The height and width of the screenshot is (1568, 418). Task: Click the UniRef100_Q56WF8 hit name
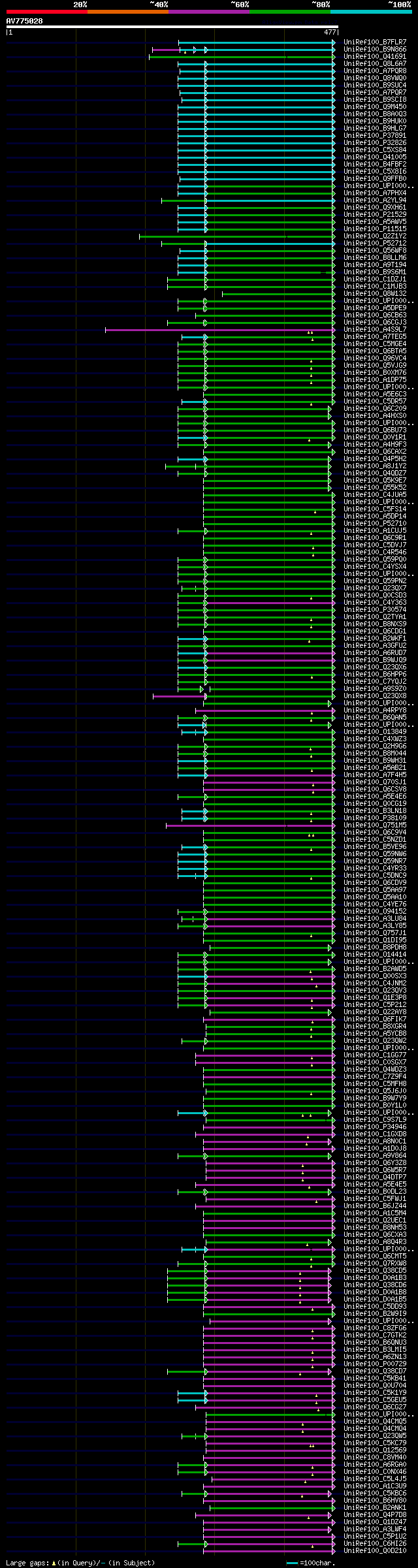pyautogui.click(x=375, y=250)
